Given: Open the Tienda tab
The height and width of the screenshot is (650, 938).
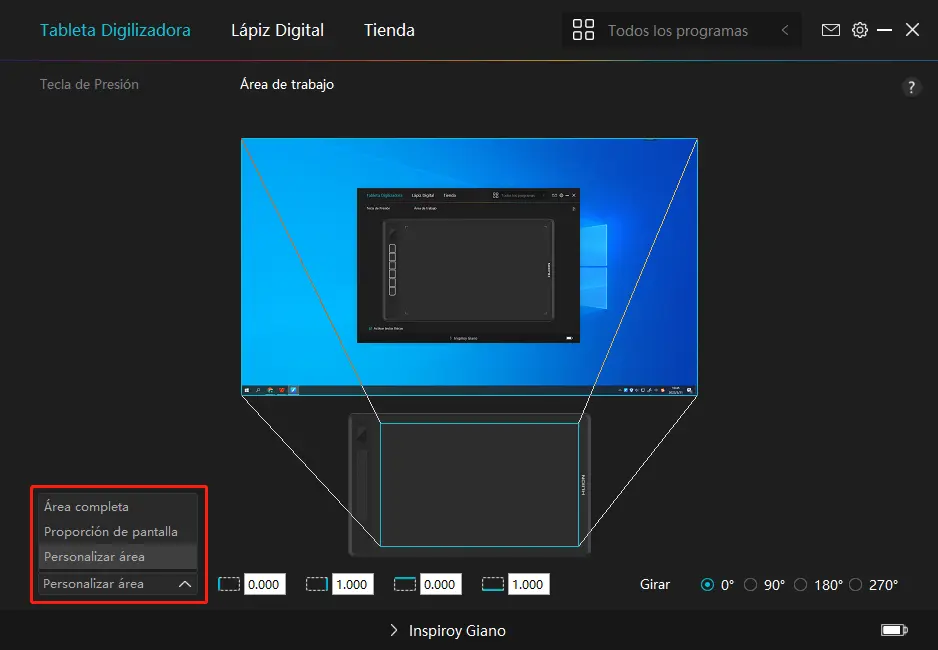Looking at the screenshot, I should (388, 30).
